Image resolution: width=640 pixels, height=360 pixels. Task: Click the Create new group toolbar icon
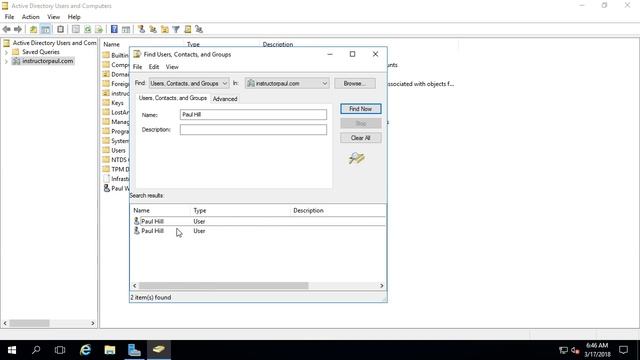point(153,29)
